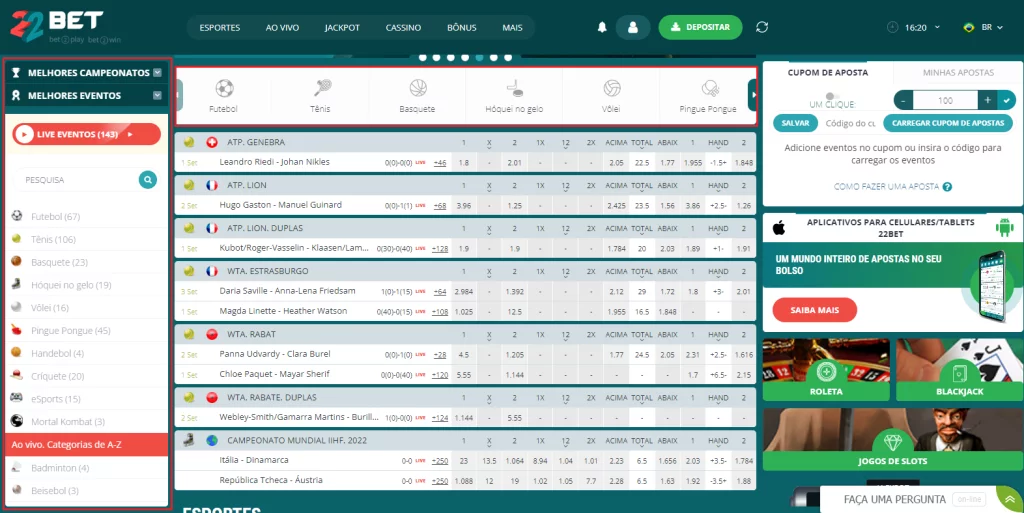
Task: Switch to the Minhas Apostas tab
Action: [958, 72]
